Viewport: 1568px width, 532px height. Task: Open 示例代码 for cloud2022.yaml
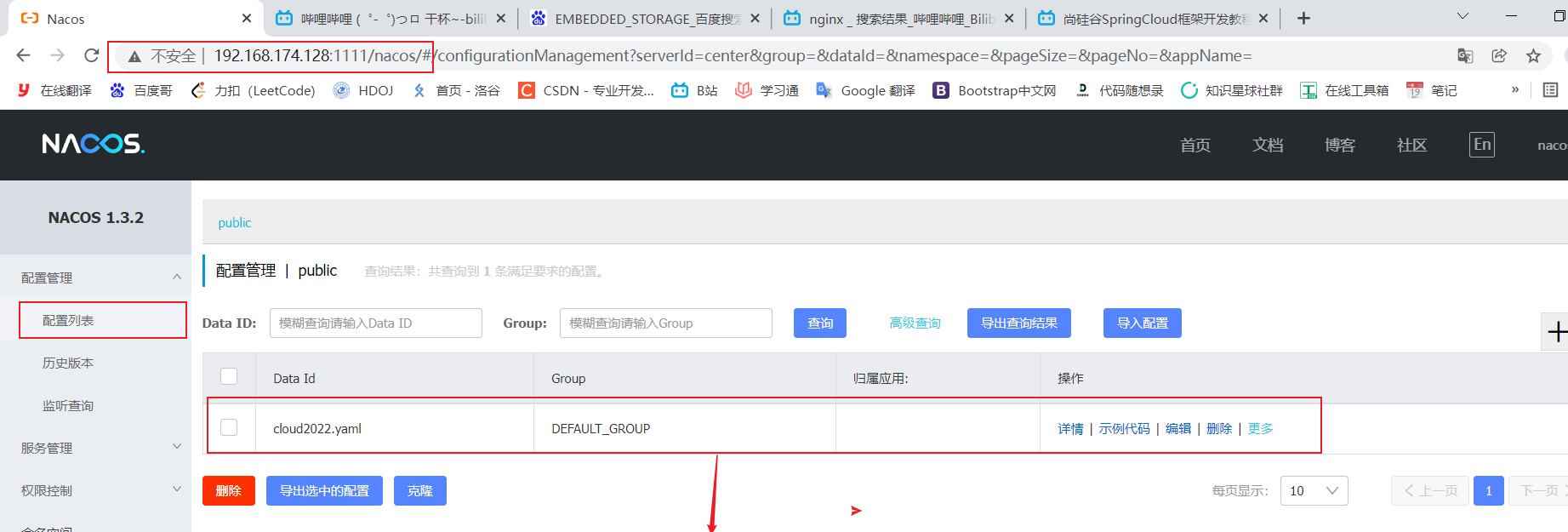tap(1124, 428)
